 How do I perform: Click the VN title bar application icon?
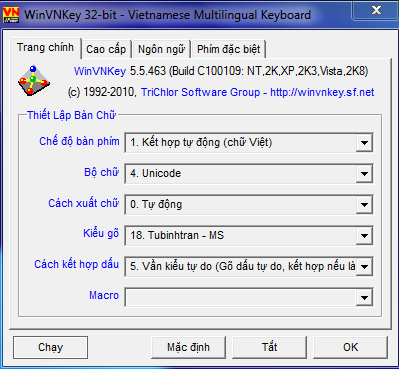(x=11, y=15)
